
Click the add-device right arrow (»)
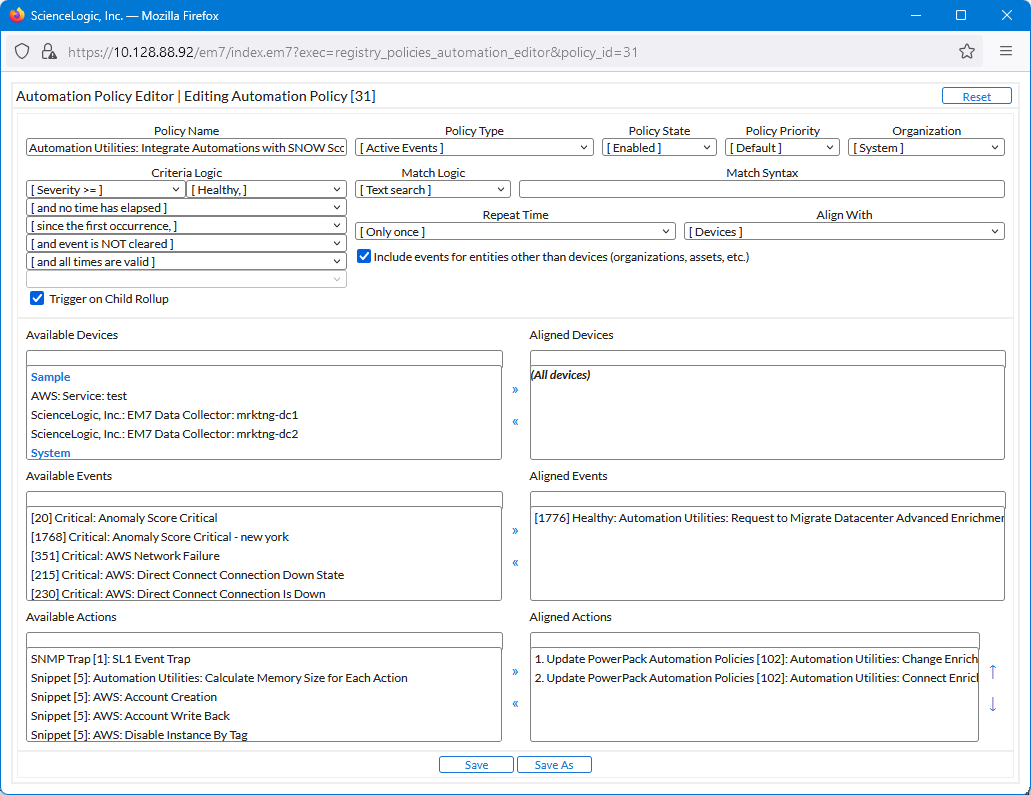[x=515, y=390]
